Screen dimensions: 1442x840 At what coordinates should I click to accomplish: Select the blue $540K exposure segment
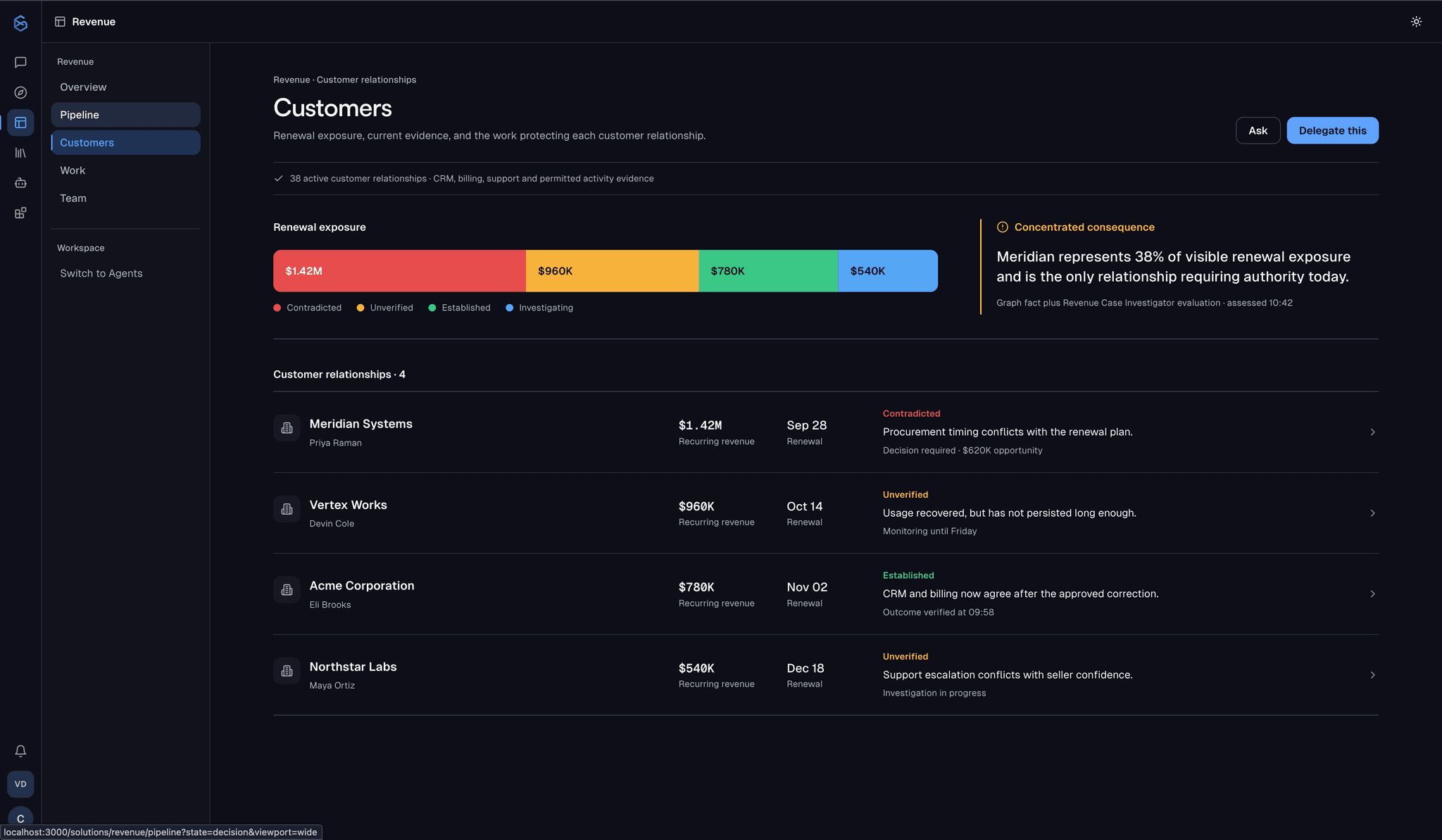click(x=888, y=271)
